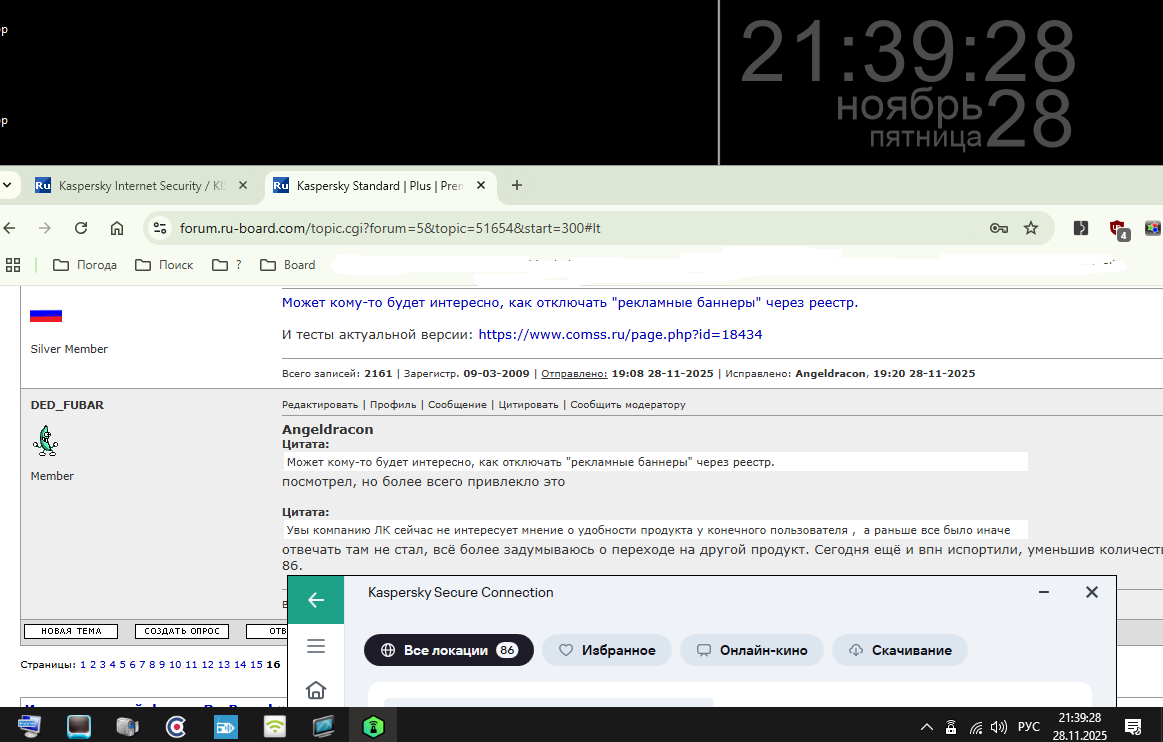
Task: Minimize the Kaspersky Secure Connection window
Action: click(x=1044, y=592)
